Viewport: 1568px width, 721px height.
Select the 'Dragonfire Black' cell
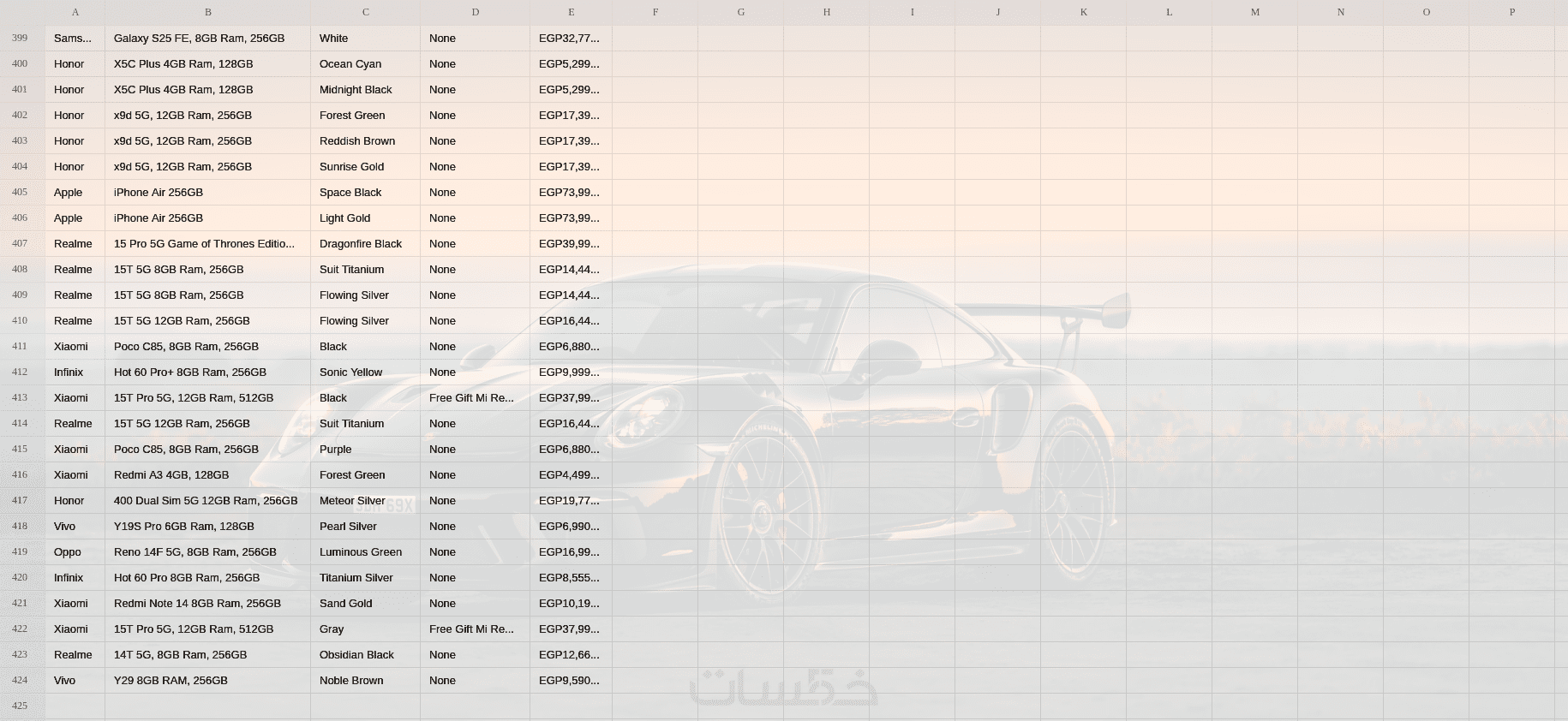pos(366,244)
